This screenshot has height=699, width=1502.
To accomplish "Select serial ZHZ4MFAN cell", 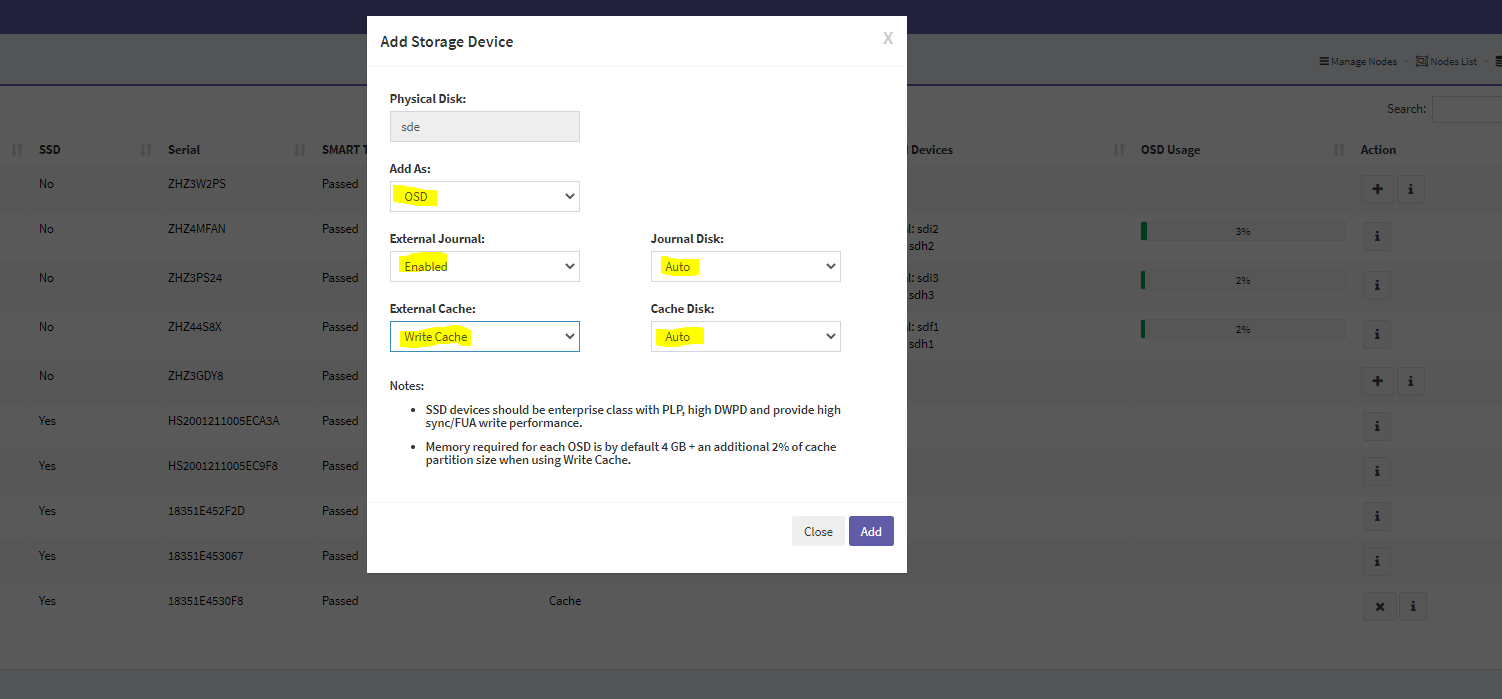I will [197, 229].
